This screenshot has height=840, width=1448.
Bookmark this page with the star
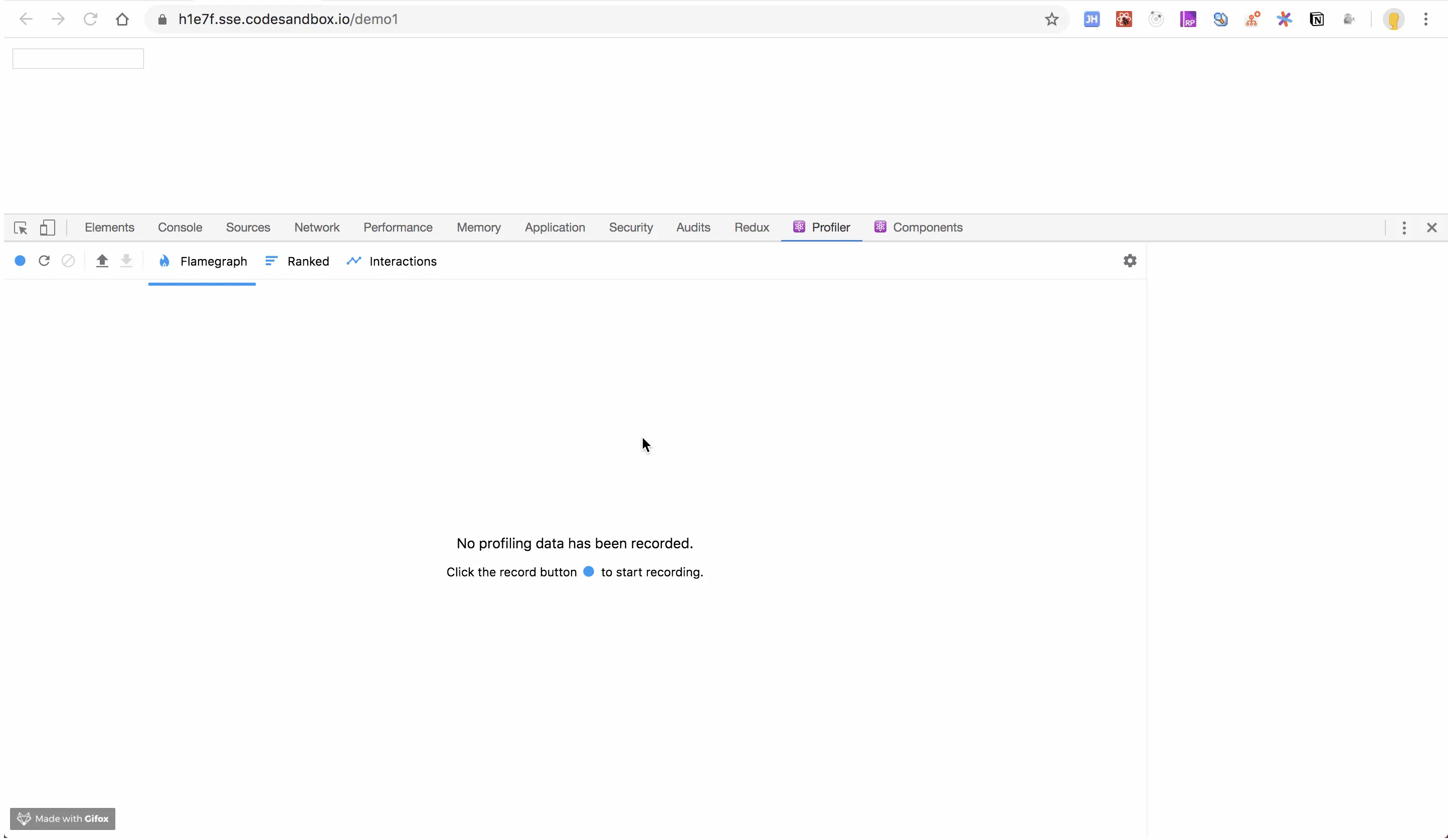click(1051, 19)
